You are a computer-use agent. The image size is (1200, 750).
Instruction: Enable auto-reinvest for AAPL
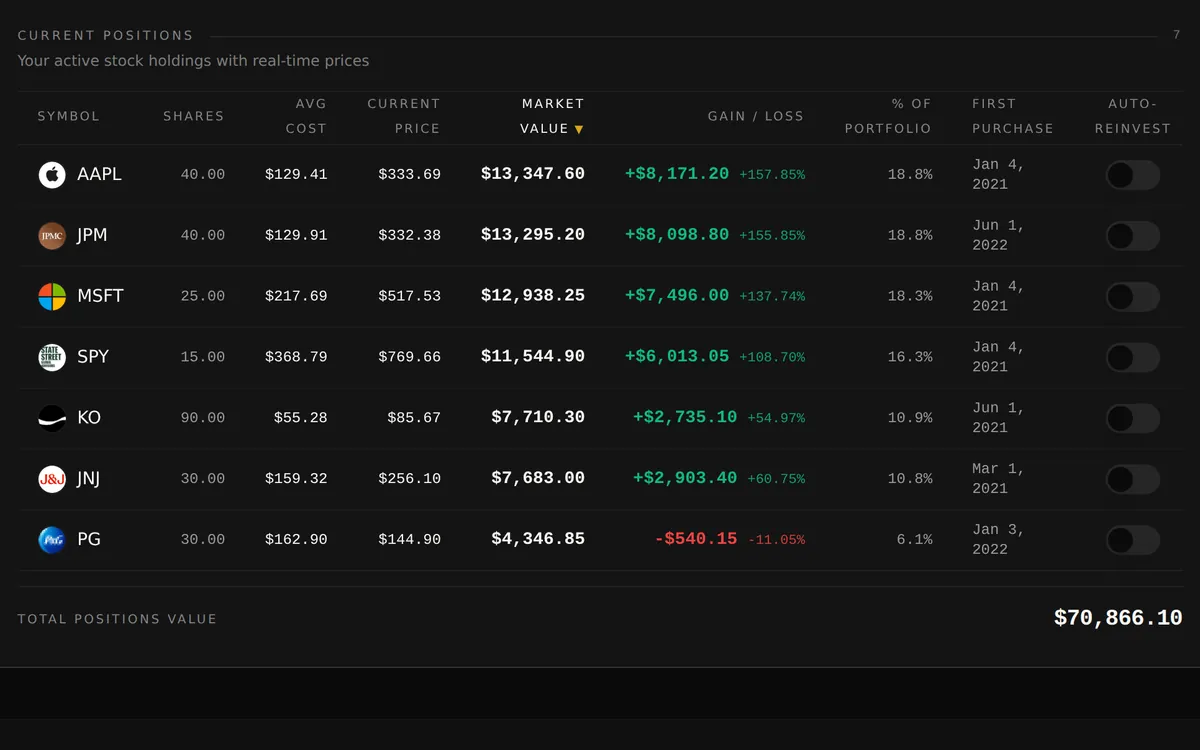point(1133,175)
